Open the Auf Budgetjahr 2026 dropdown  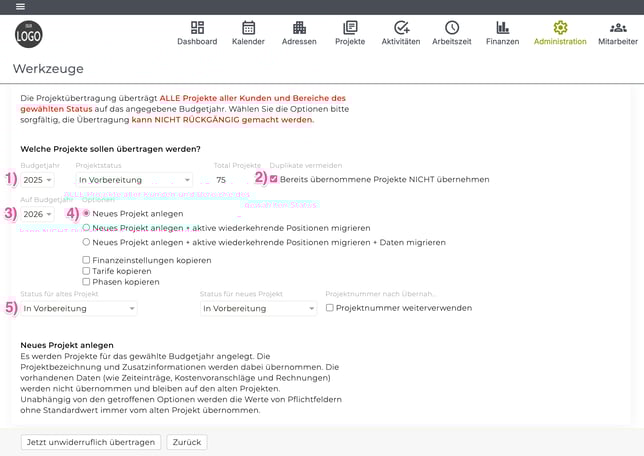pos(37,214)
